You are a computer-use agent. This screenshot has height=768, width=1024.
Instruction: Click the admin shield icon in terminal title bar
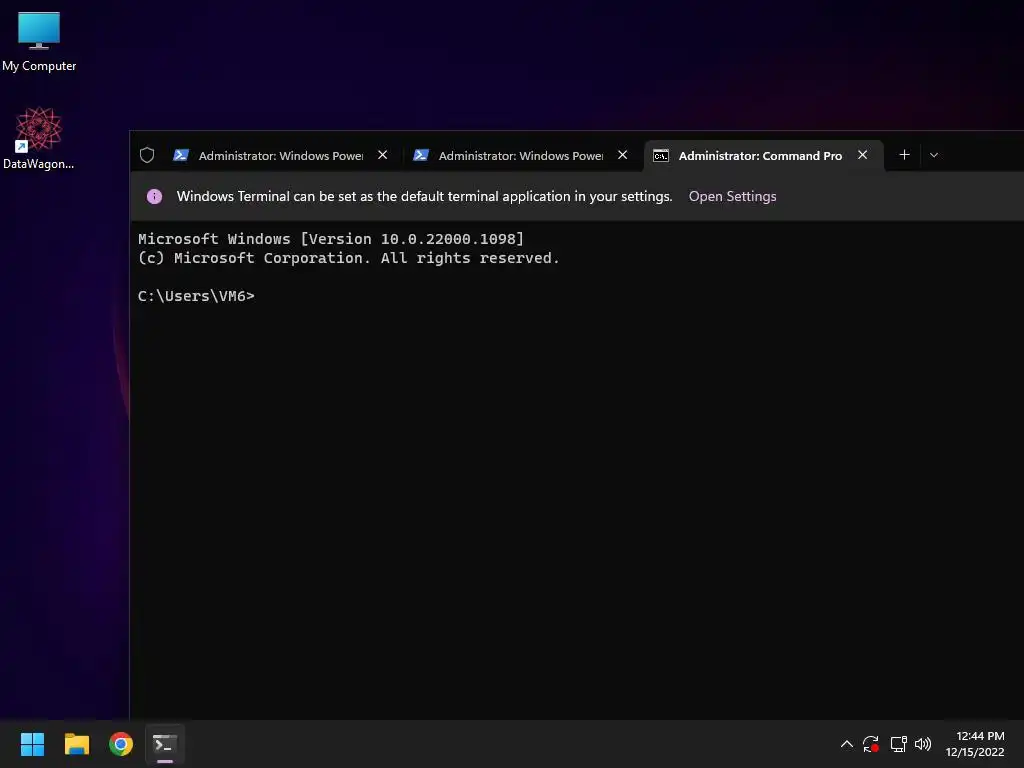coord(147,155)
